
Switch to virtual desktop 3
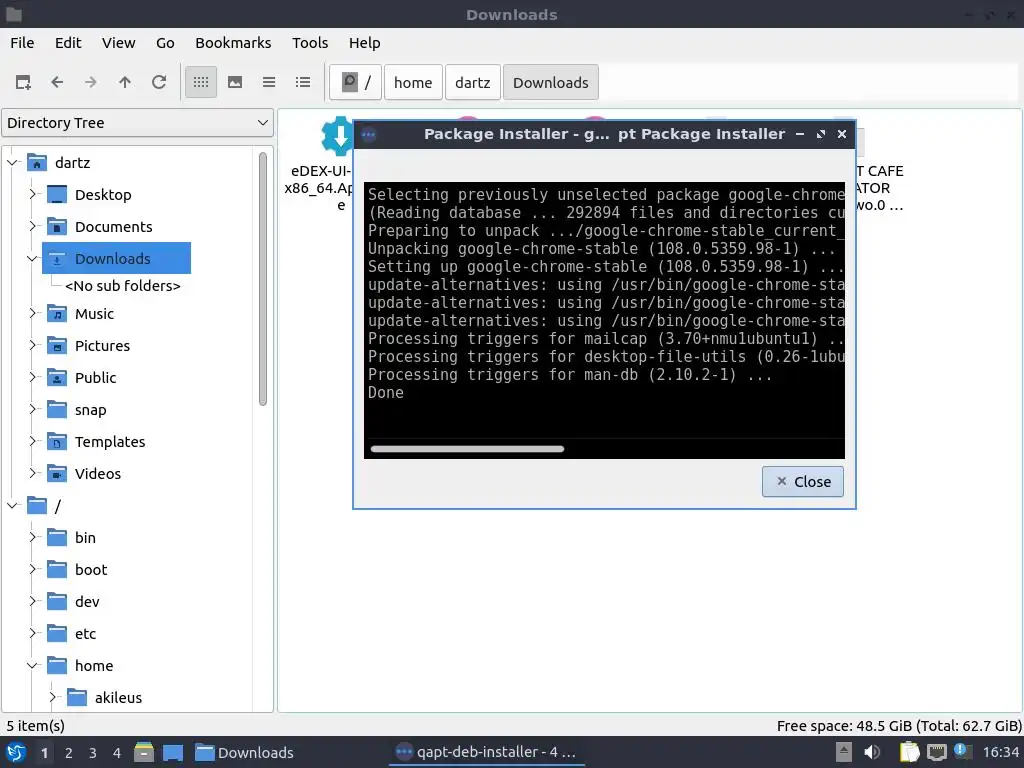point(93,752)
